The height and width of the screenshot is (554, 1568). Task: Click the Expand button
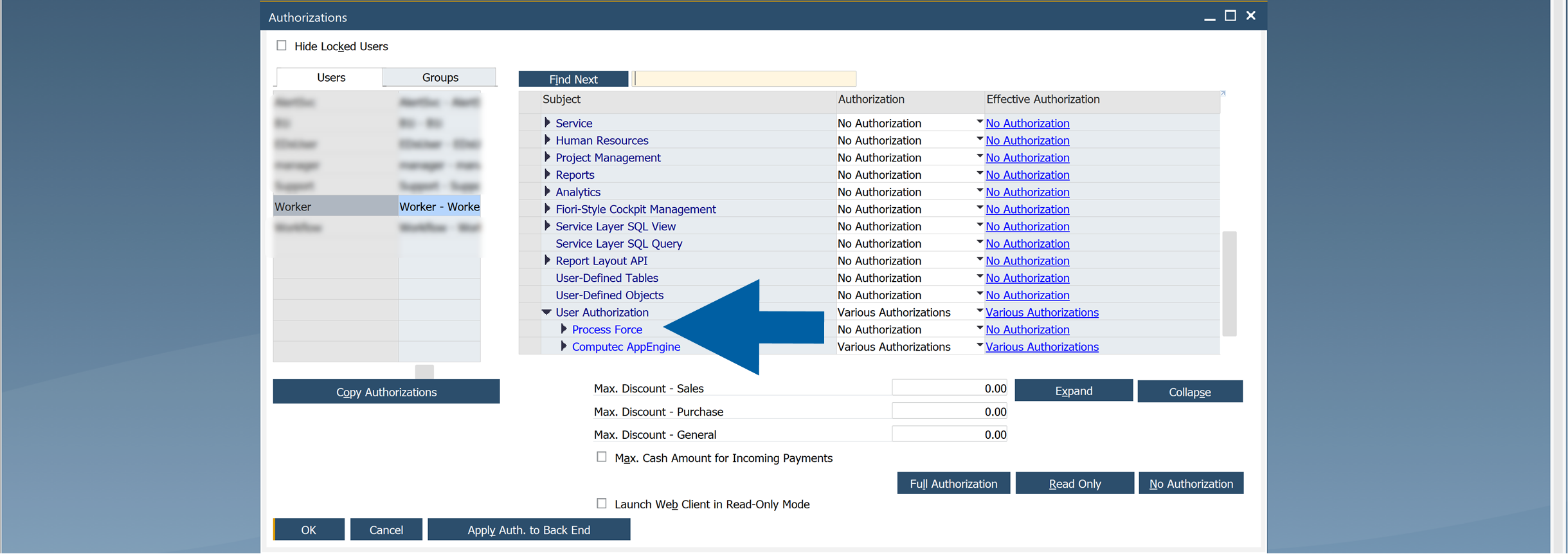tap(1074, 391)
